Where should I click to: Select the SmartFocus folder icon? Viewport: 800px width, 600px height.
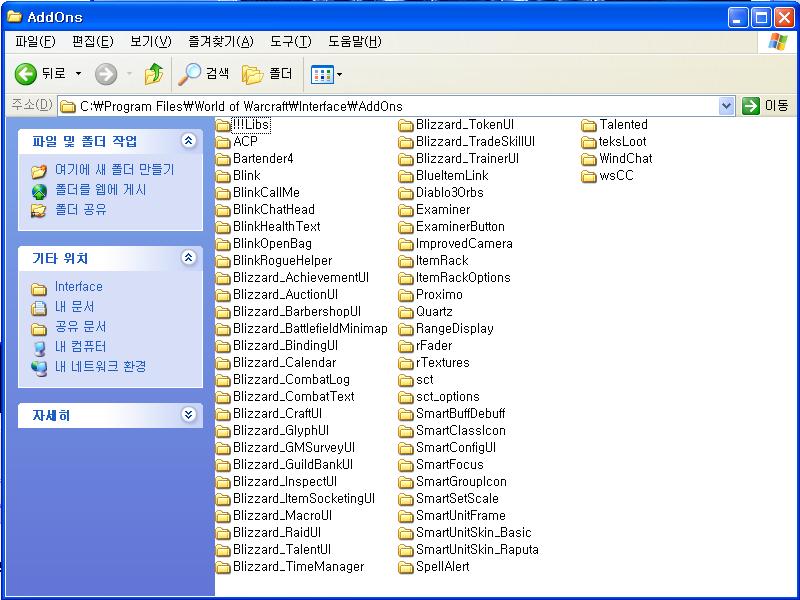click(x=406, y=465)
